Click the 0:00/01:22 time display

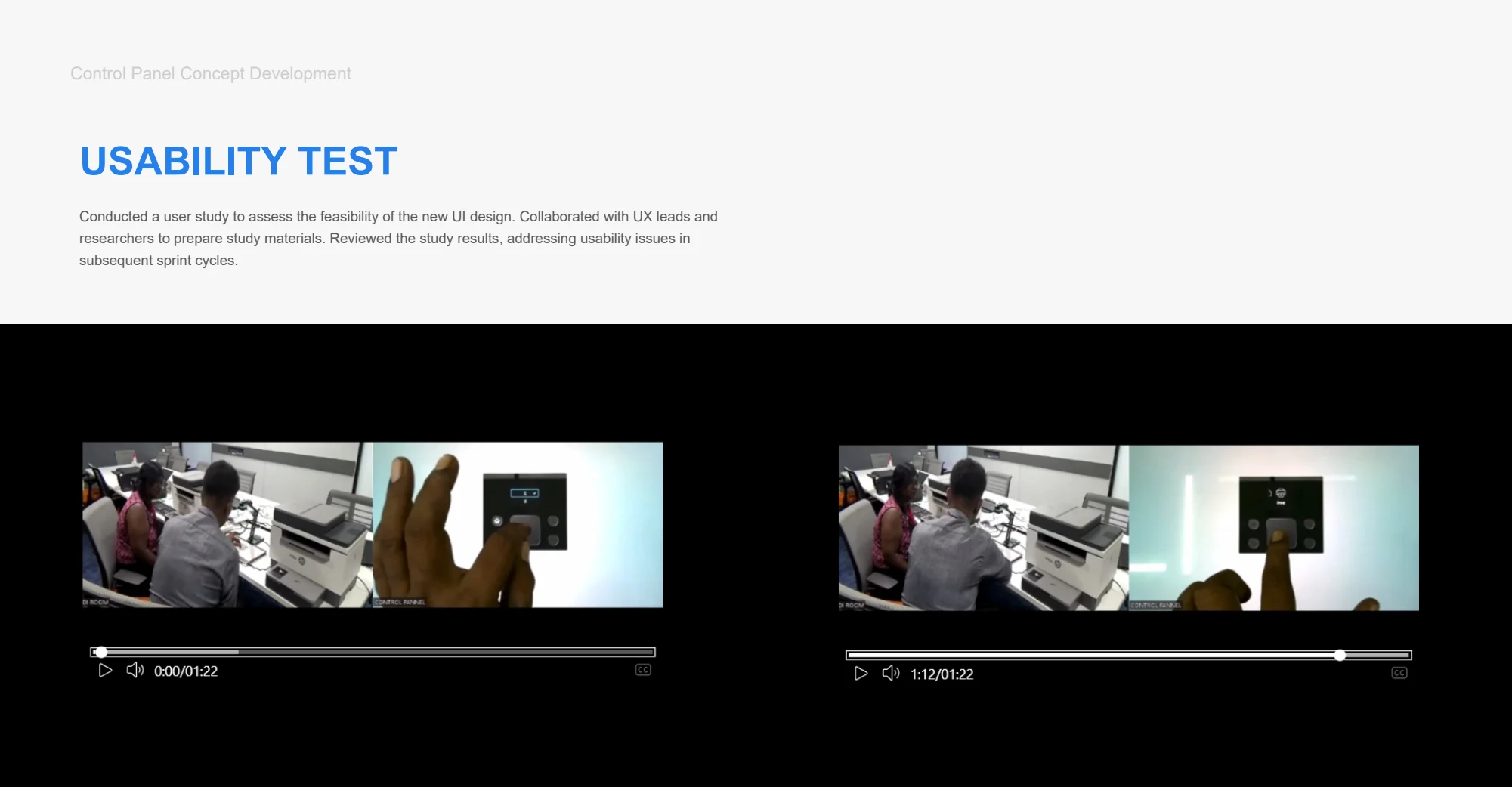click(186, 671)
